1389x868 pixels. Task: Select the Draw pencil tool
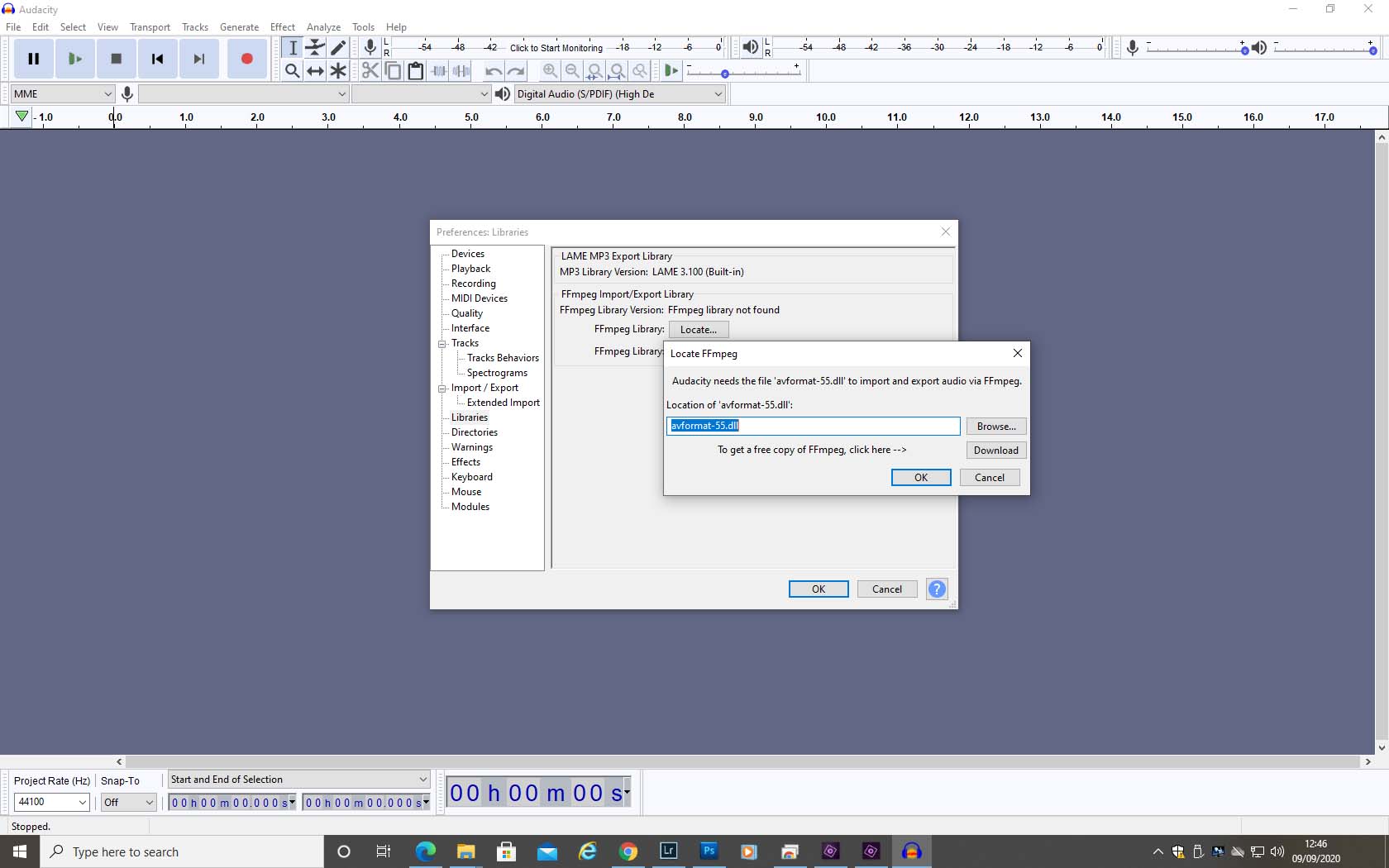click(338, 48)
